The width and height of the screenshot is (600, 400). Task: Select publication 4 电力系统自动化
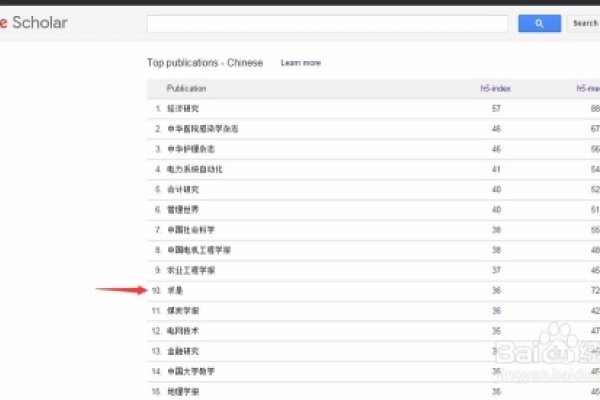pos(195,169)
